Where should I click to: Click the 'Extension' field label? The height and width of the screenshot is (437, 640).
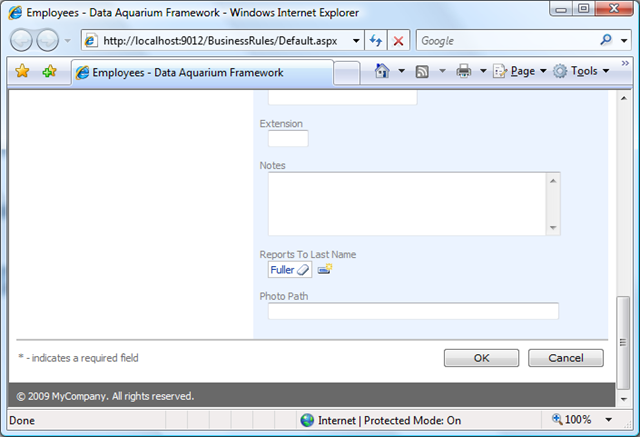coord(281,124)
